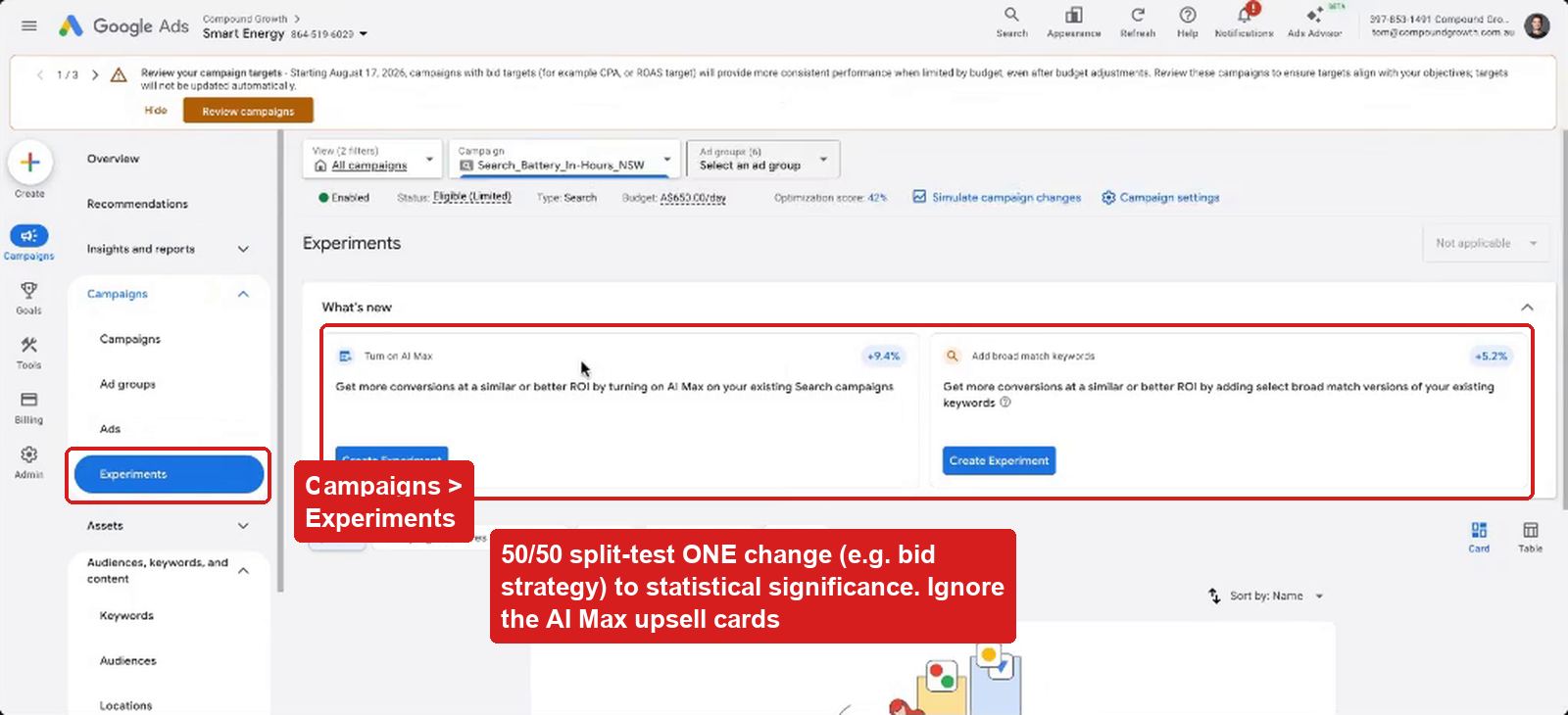Click the +5.2% uplift badge
This screenshot has width=1568, height=715.
(1491, 357)
